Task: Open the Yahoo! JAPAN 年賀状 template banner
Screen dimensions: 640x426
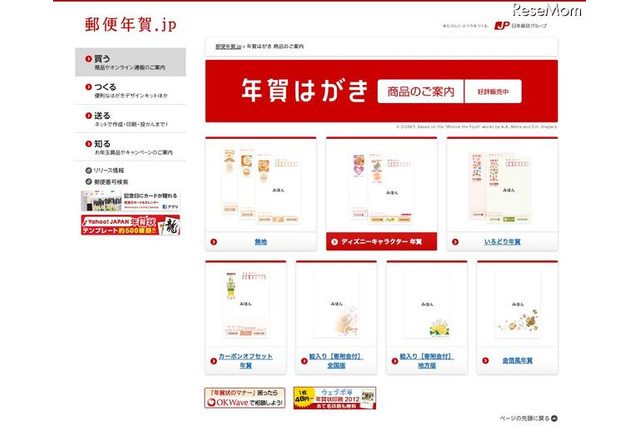Action: 130,225
